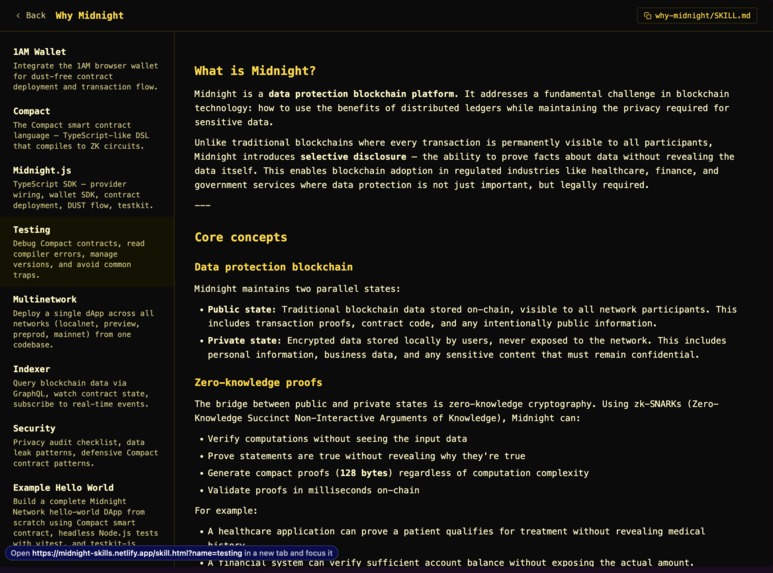
Task: Click the Back chevron arrow icon
Action: point(18,16)
